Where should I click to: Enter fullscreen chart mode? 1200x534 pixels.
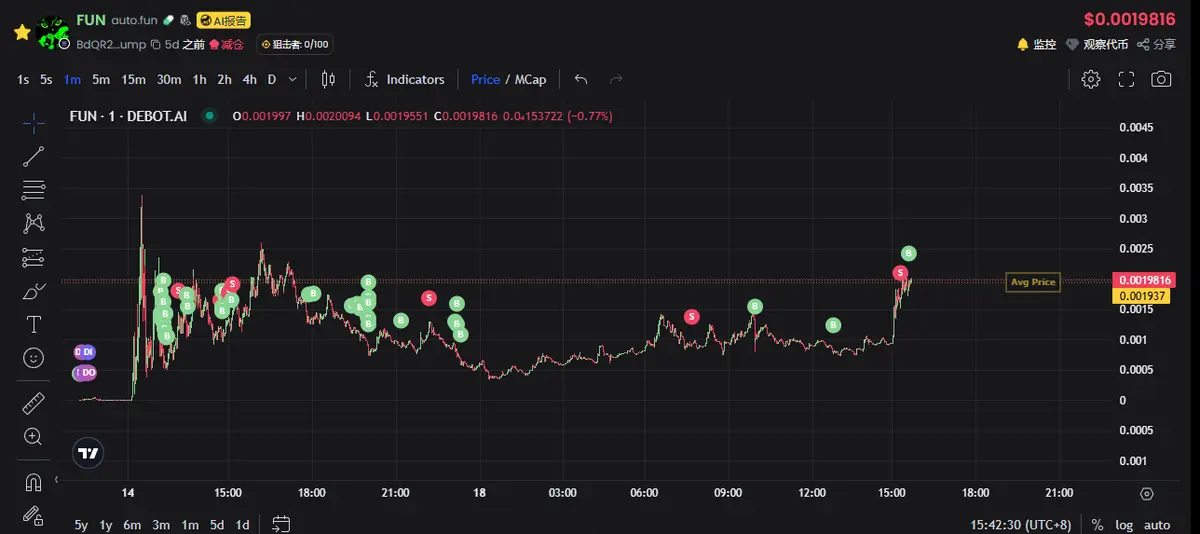(1126, 79)
